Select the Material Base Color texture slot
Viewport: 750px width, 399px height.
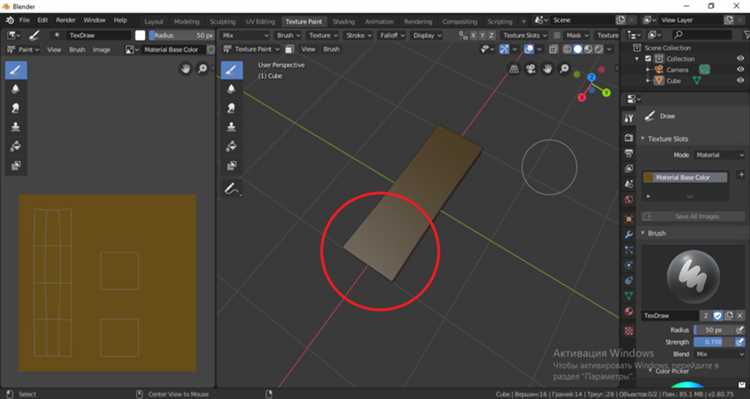685,177
